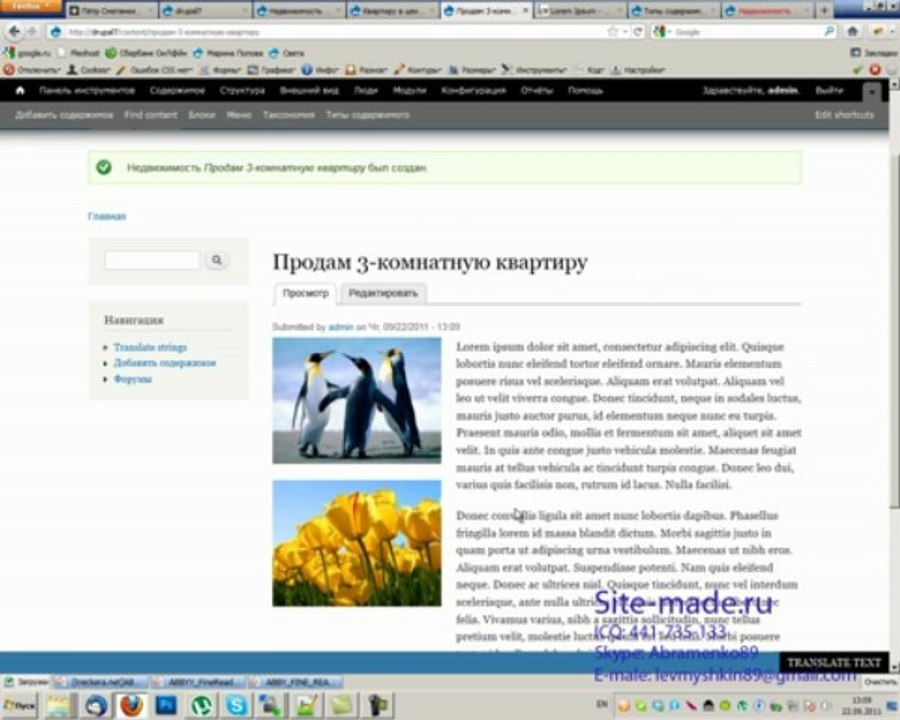Viewport: 900px width, 720px height.
Task: Click the Добавить содержимое shortcut
Action: click(64, 115)
